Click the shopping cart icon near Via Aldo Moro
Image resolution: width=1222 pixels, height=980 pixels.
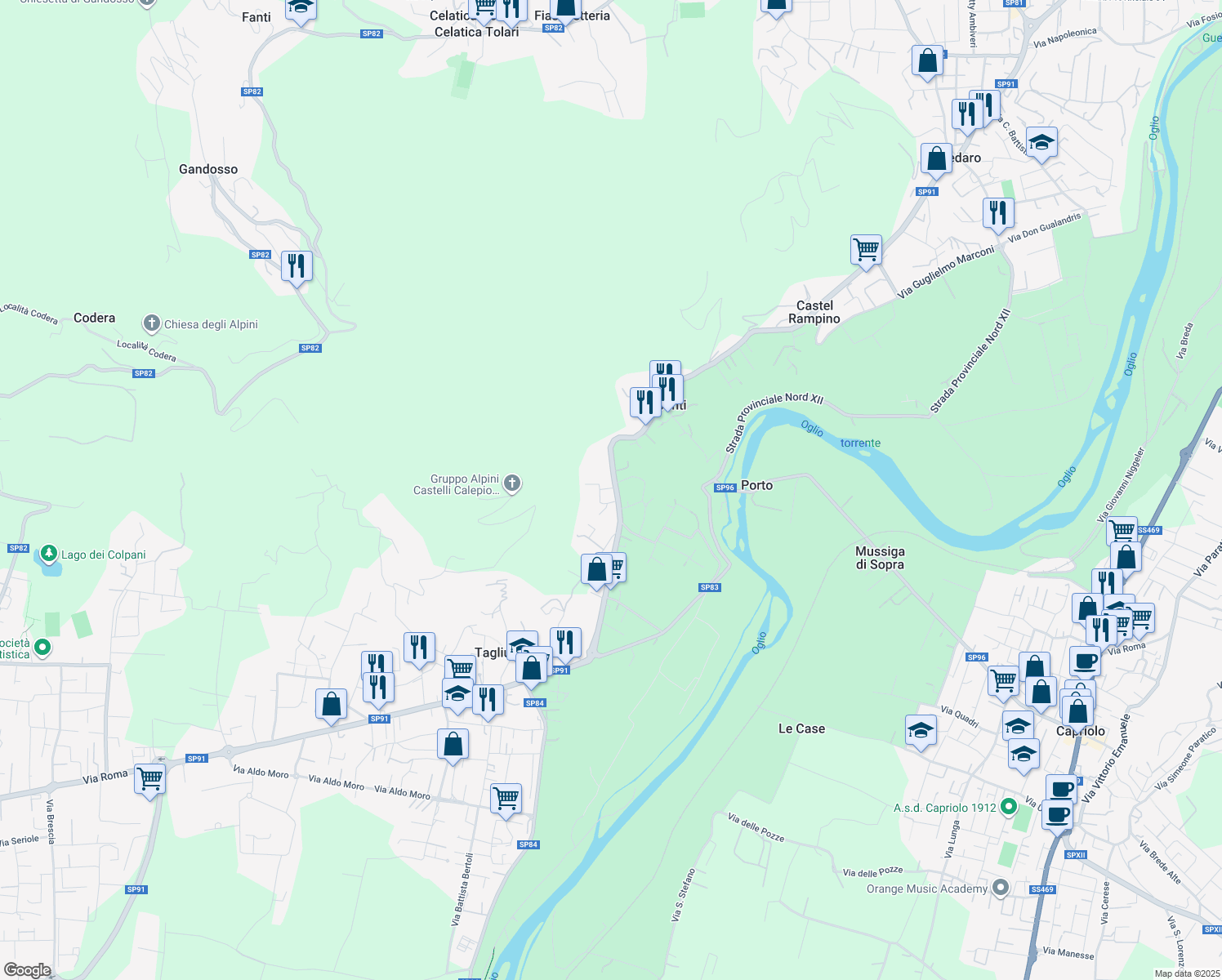(x=505, y=798)
